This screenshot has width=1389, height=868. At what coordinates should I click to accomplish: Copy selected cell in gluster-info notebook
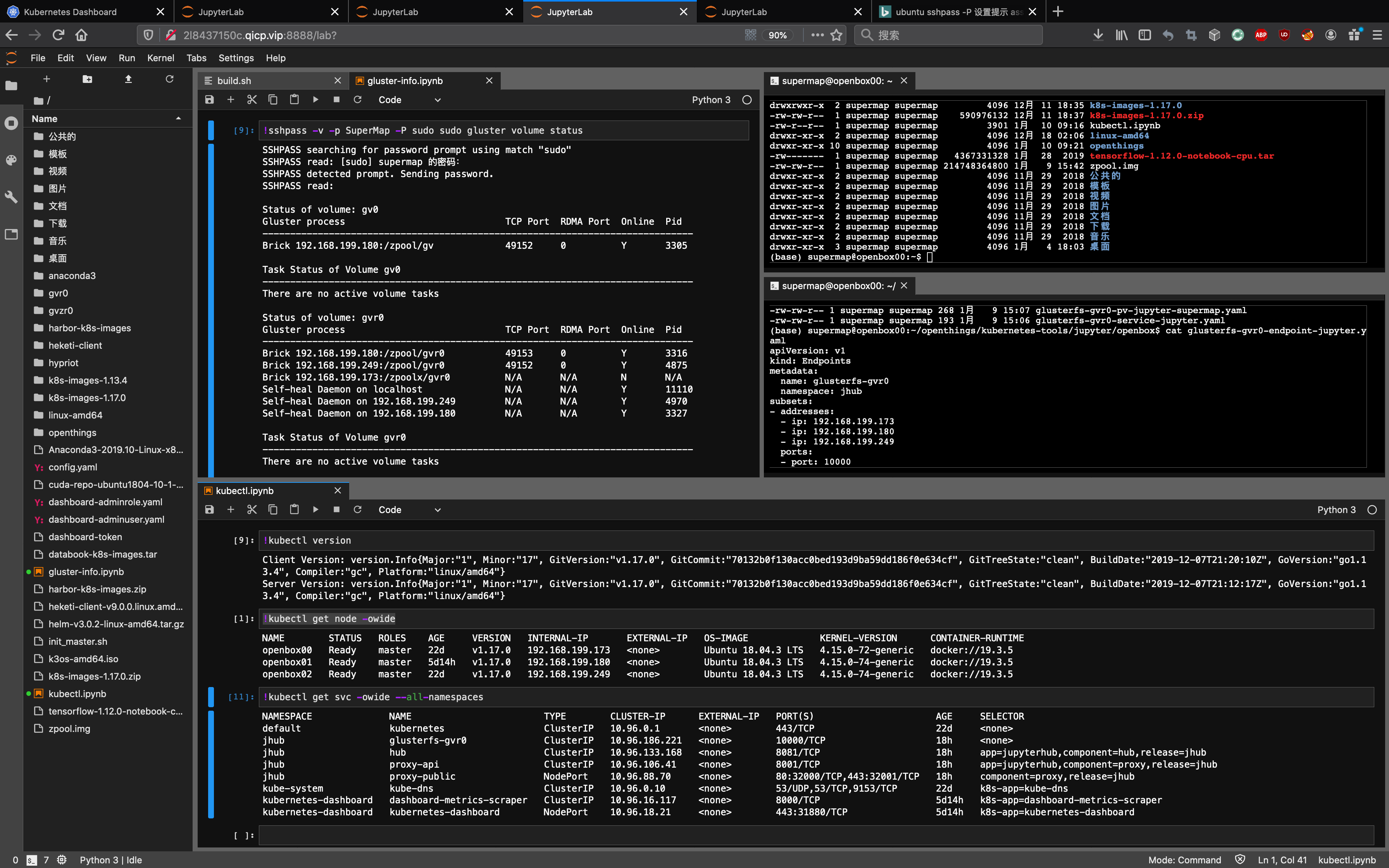tap(273, 100)
